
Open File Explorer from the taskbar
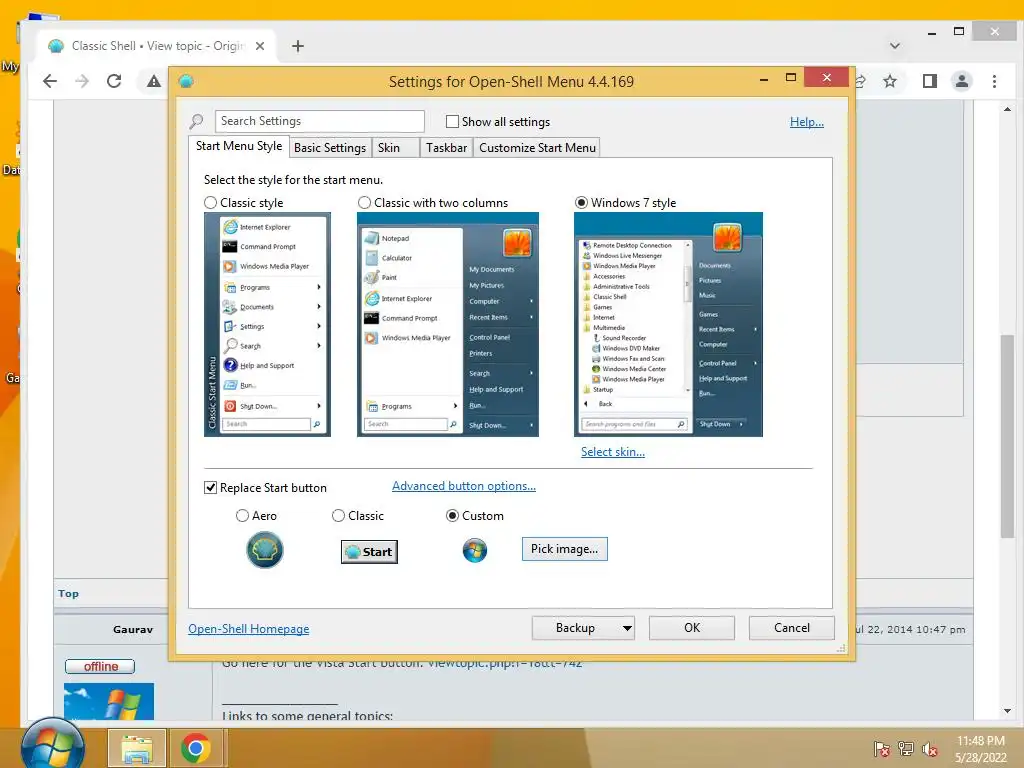136,748
